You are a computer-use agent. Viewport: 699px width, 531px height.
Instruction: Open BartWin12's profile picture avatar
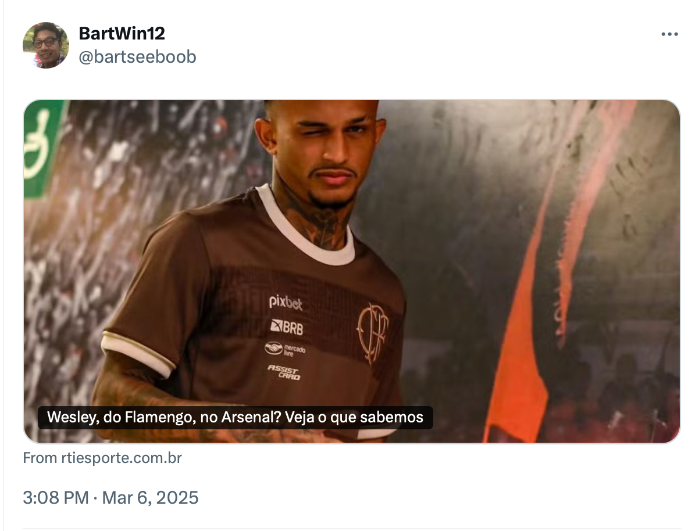[x=46, y=45]
